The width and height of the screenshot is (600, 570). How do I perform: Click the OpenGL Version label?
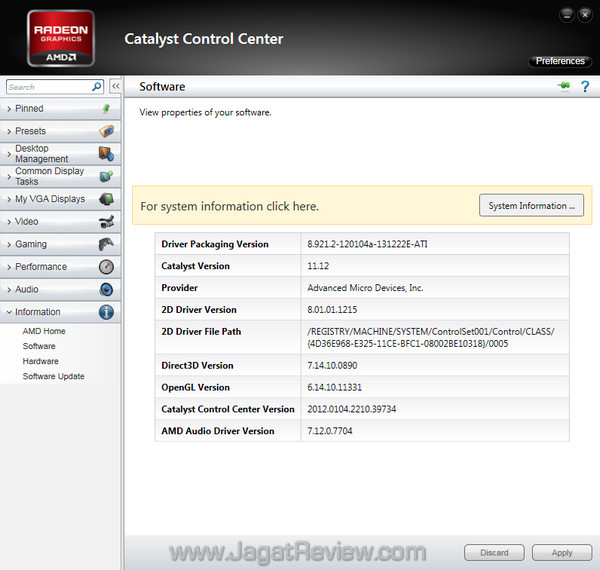point(196,387)
